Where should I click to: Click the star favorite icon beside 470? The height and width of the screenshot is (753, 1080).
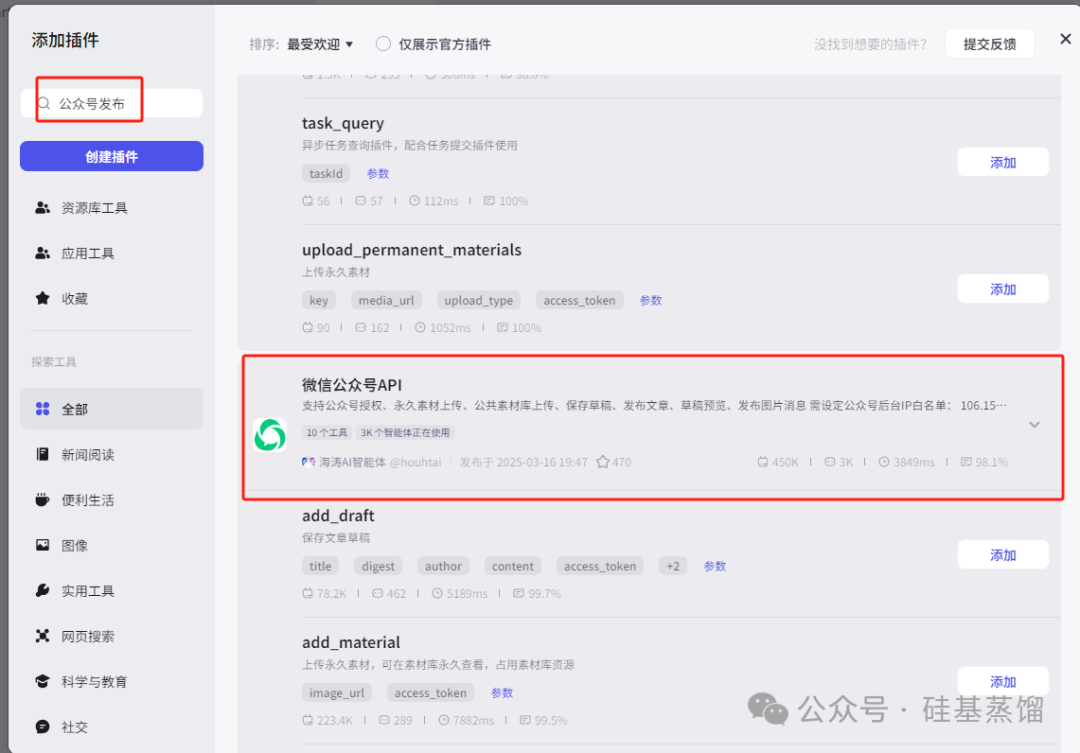coord(603,462)
